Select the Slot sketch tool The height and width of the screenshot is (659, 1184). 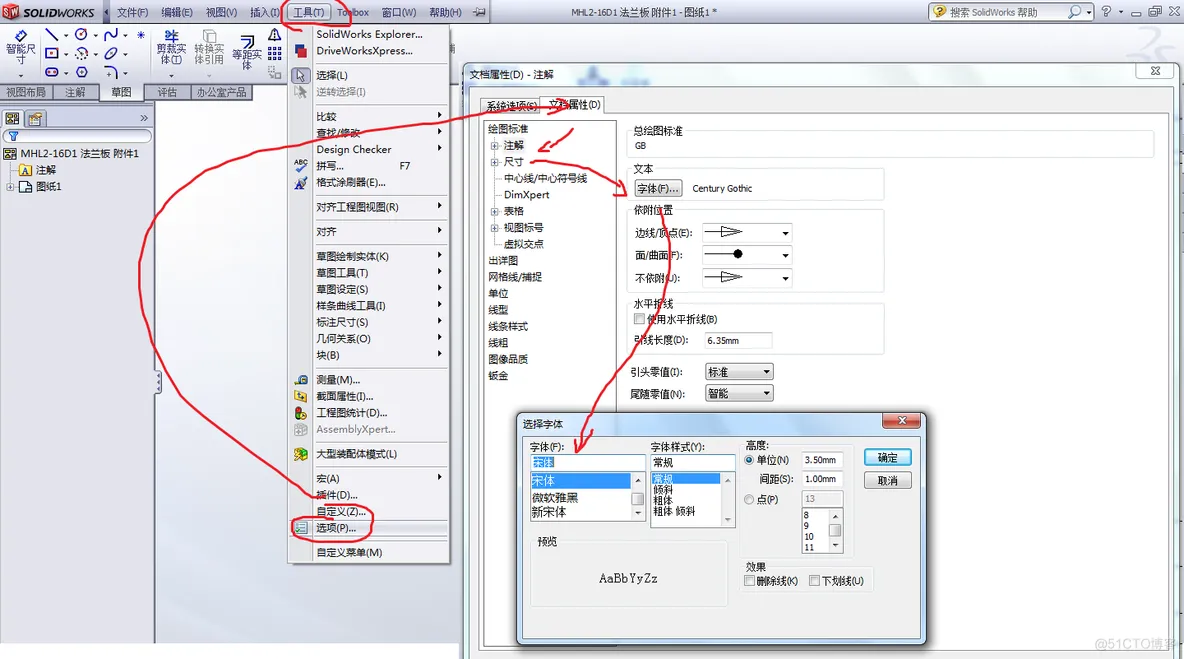[x=51, y=72]
